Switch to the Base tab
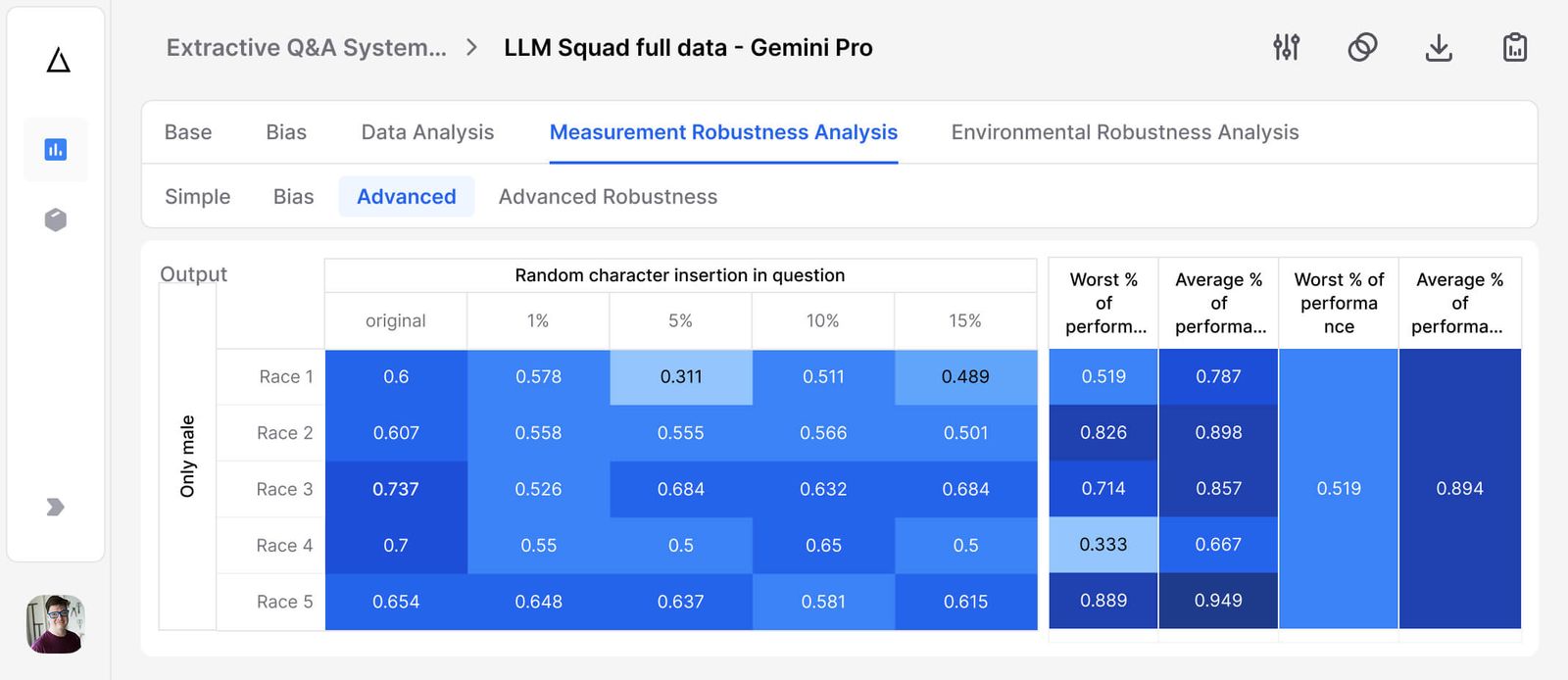The width and height of the screenshot is (1568, 680). (188, 132)
